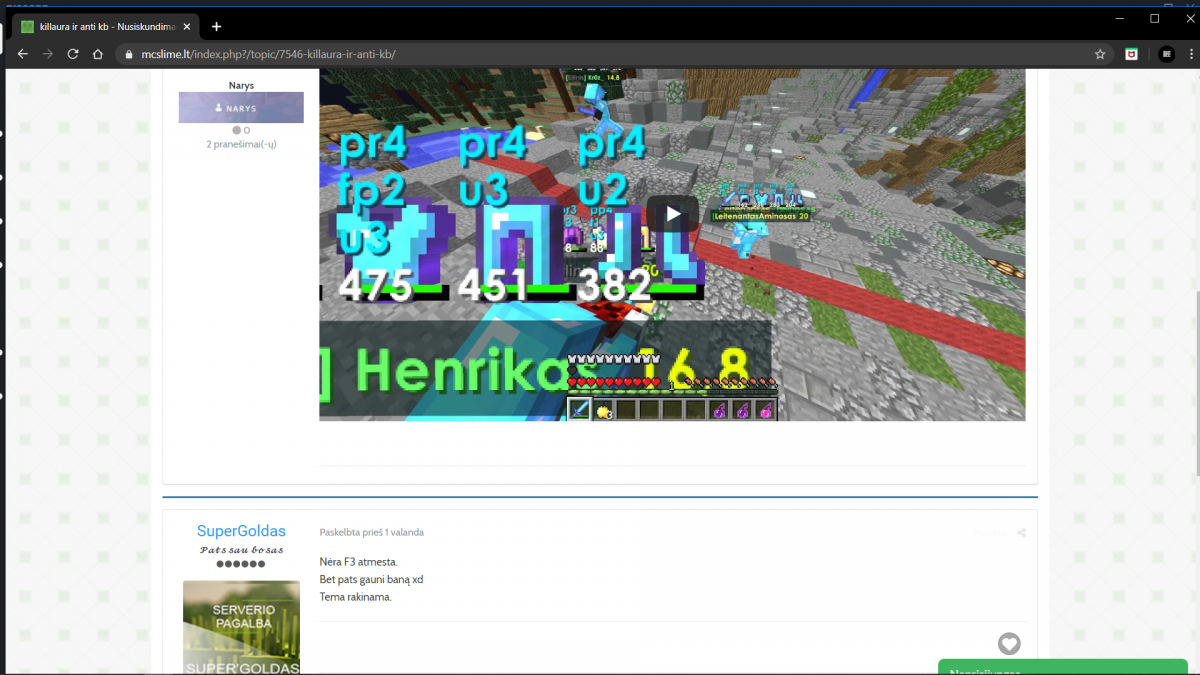Close the killaura ir anti kb tab
Image resolution: width=1200 pixels, height=675 pixels.
(x=187, y=26)
